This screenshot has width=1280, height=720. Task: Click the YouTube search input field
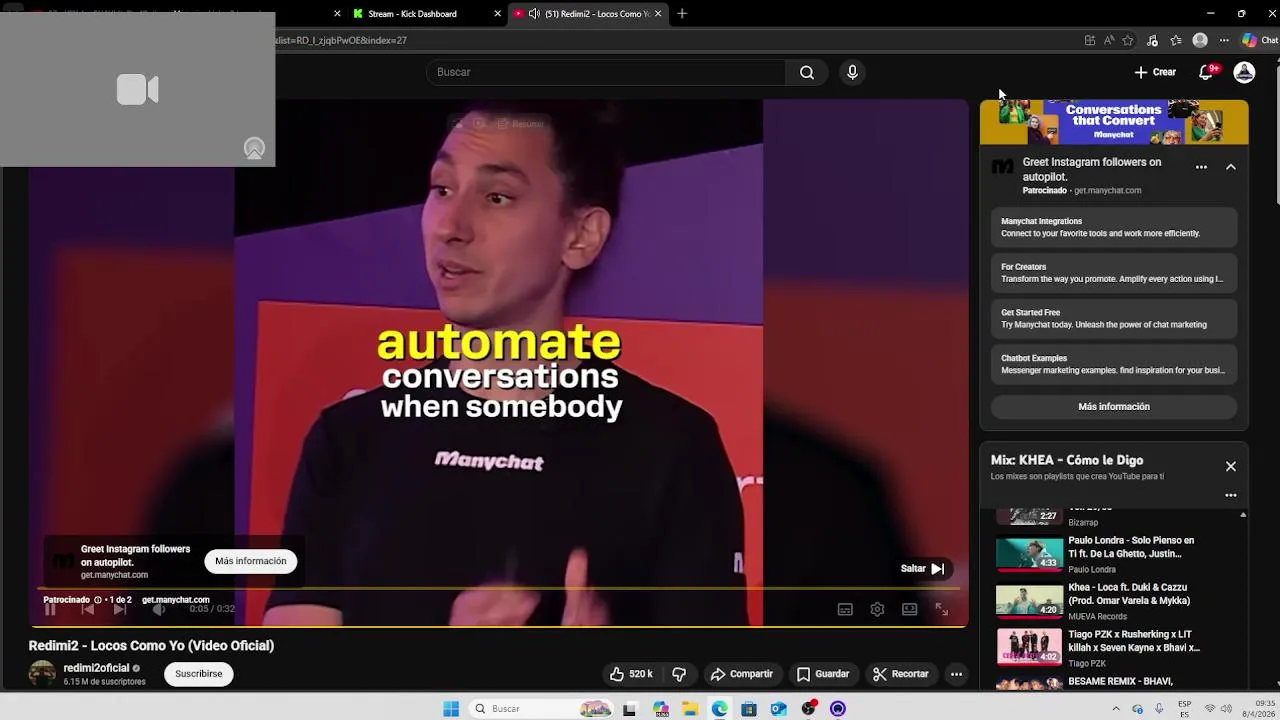(606, 72)
